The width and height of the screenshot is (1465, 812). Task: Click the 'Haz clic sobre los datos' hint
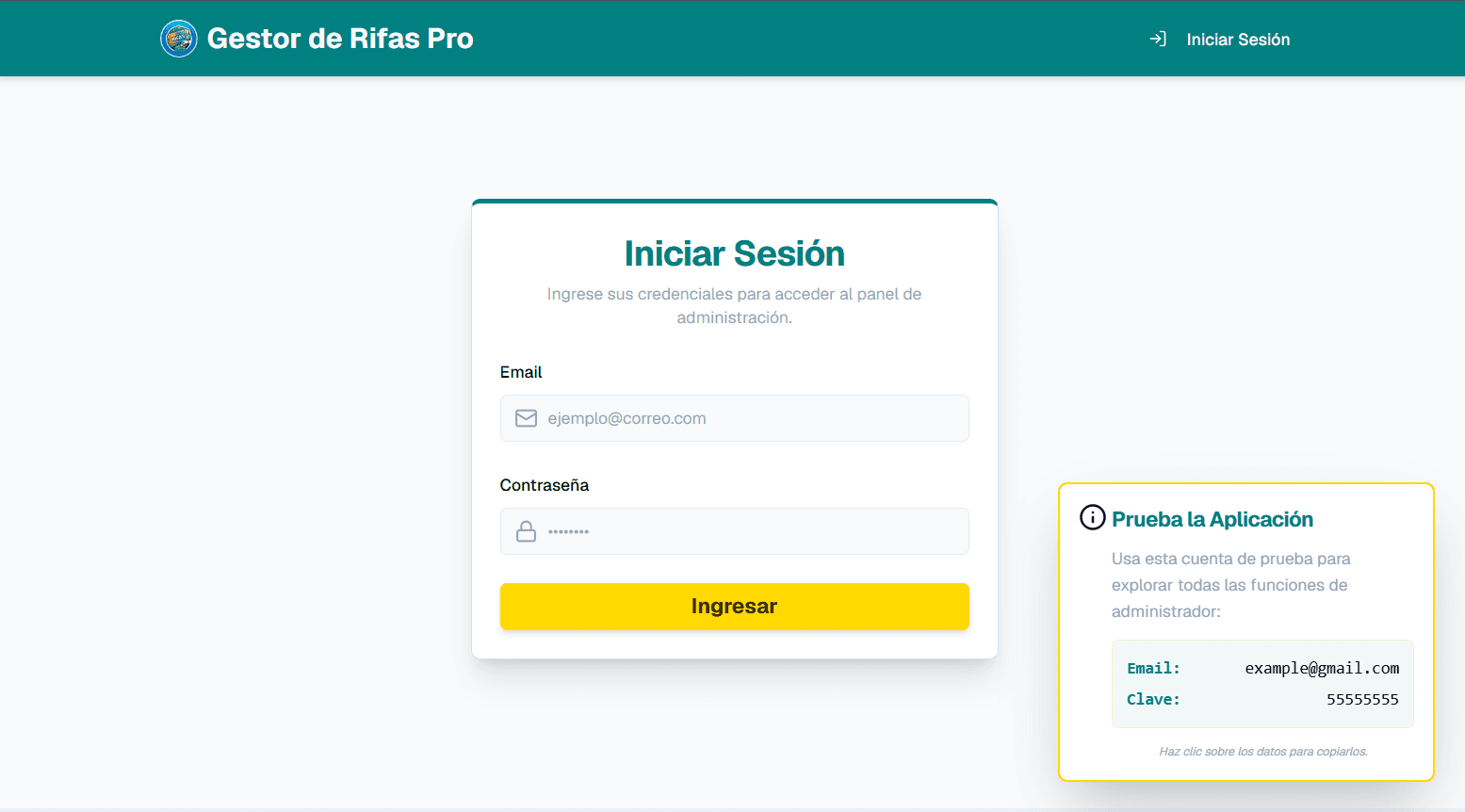pyautogui.click(x=1263, y=752)
